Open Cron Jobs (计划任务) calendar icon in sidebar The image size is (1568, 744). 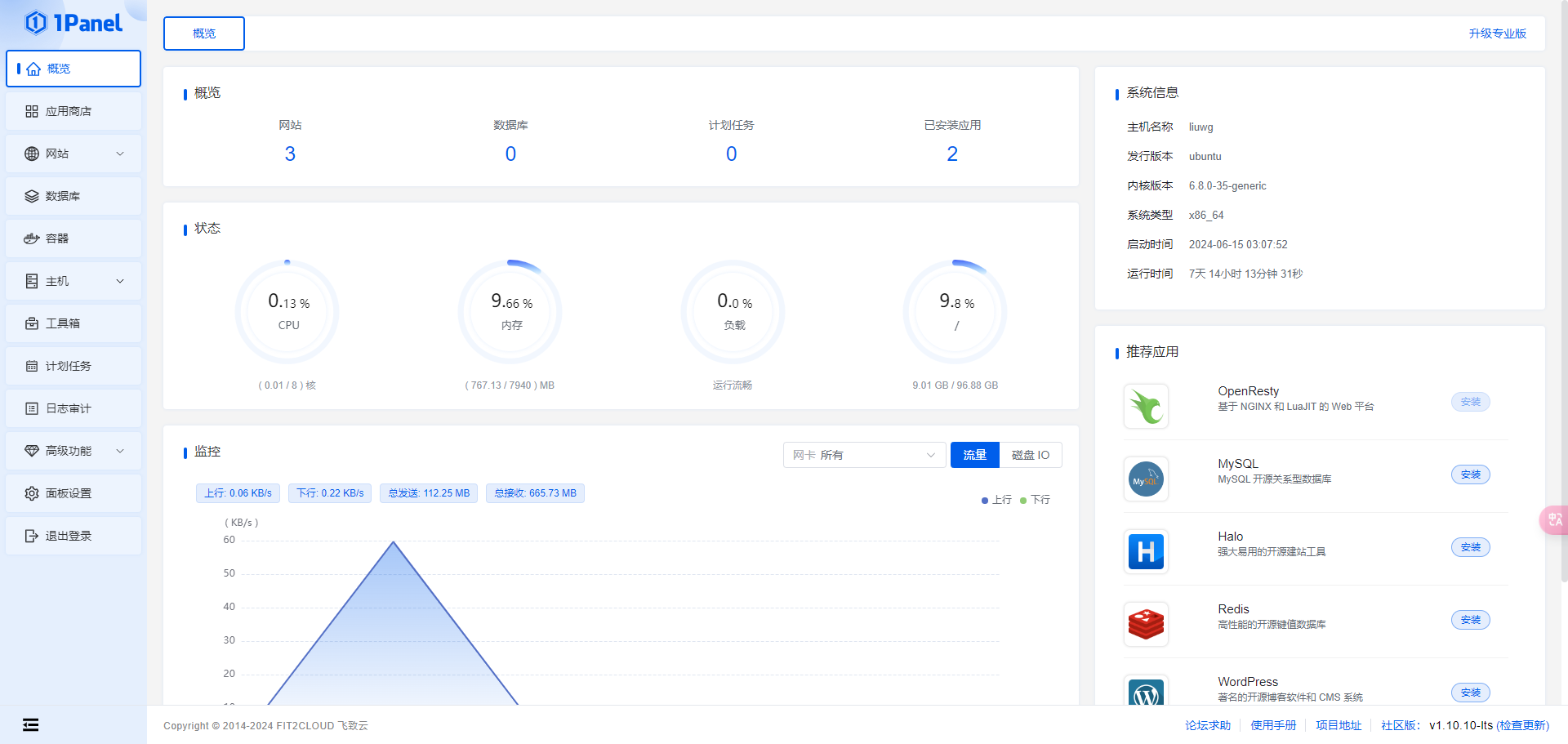click(32, 366)
